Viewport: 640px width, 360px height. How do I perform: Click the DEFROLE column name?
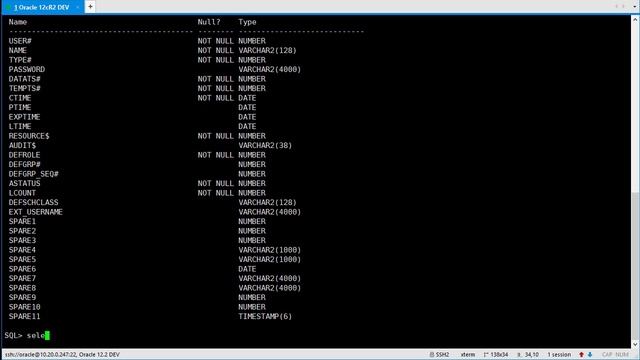[24, 155]
